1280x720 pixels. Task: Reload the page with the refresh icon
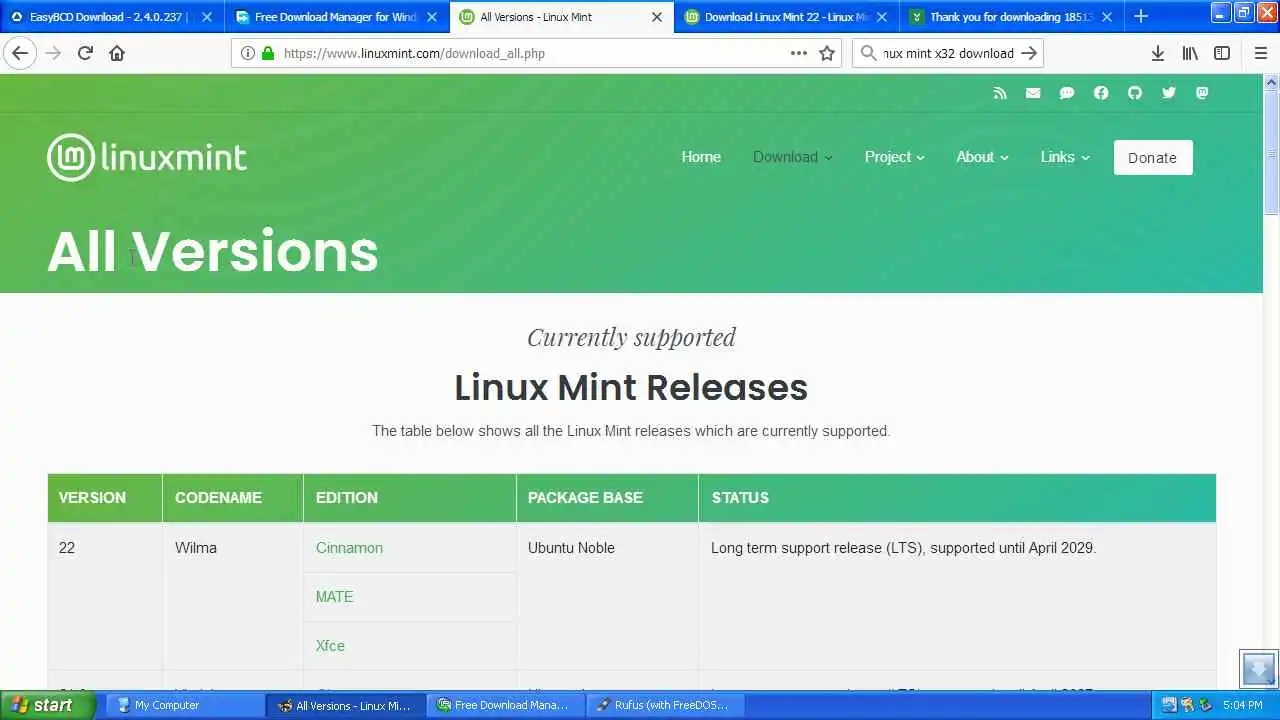(85, 53)
